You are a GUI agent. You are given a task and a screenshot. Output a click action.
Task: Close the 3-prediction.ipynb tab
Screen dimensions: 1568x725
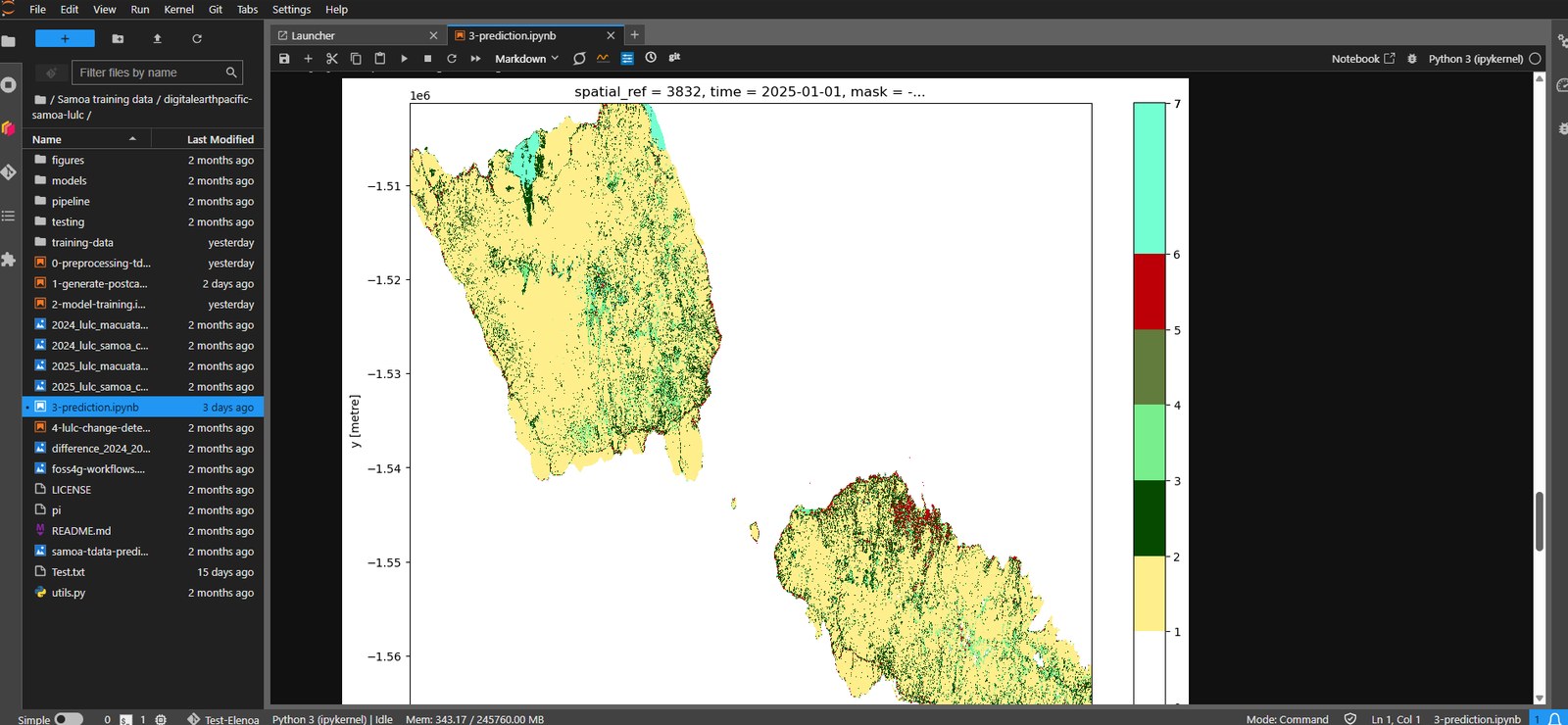point(611,35)
